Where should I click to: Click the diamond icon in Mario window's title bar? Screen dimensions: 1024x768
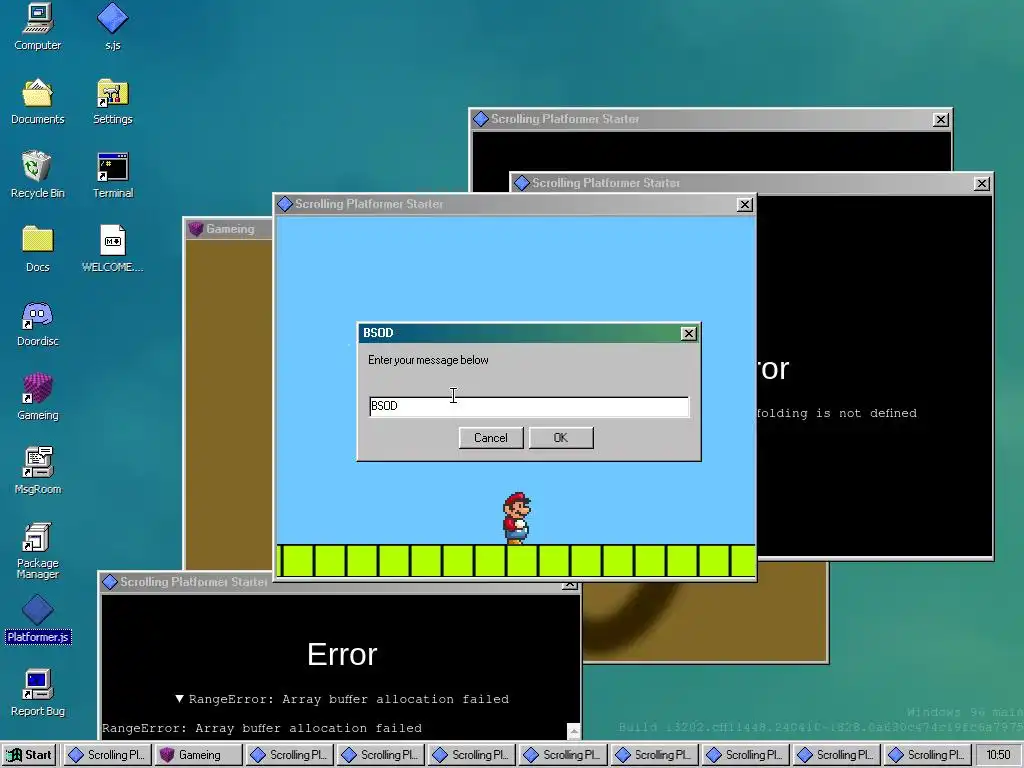click(285, 204)
